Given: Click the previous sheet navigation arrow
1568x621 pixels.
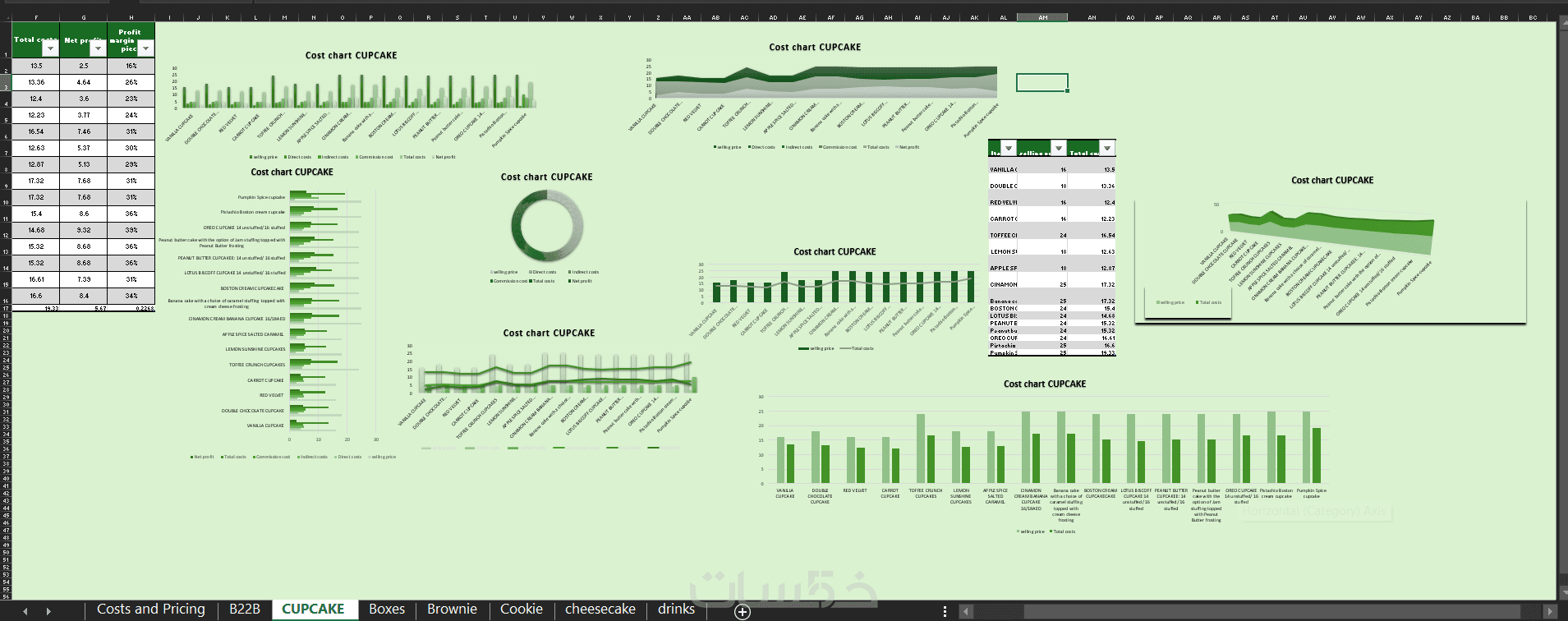Looking at the screenshot, I should (25, 611).
